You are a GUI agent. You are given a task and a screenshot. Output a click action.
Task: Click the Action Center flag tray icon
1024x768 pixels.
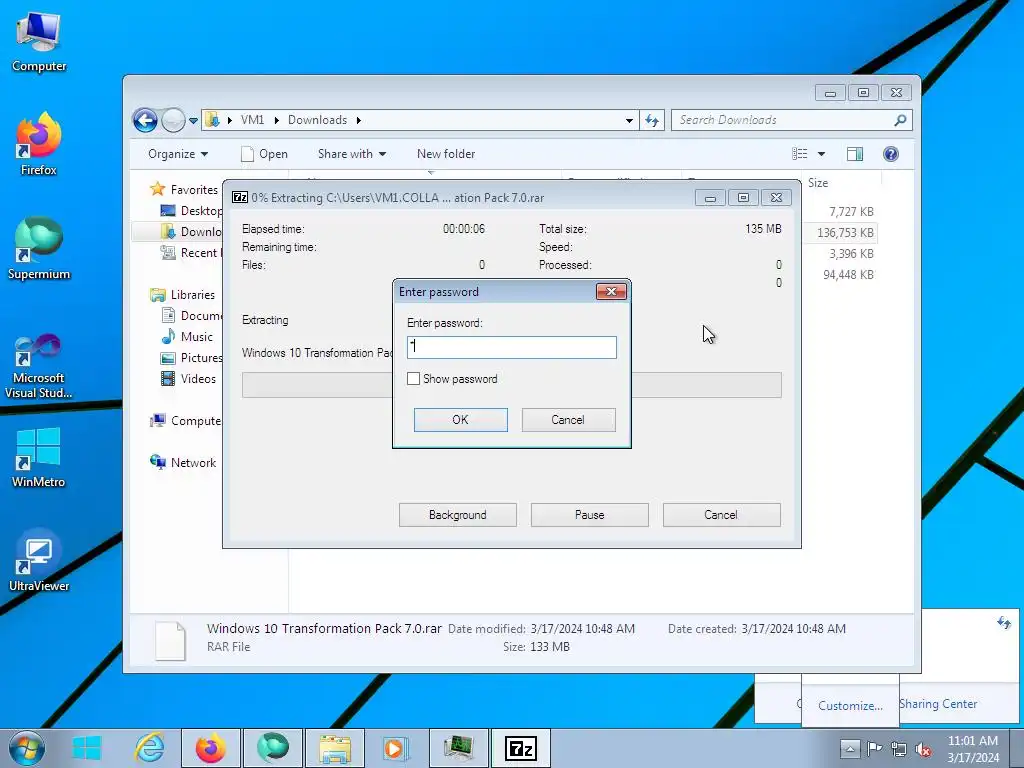(x=874, y=748)
